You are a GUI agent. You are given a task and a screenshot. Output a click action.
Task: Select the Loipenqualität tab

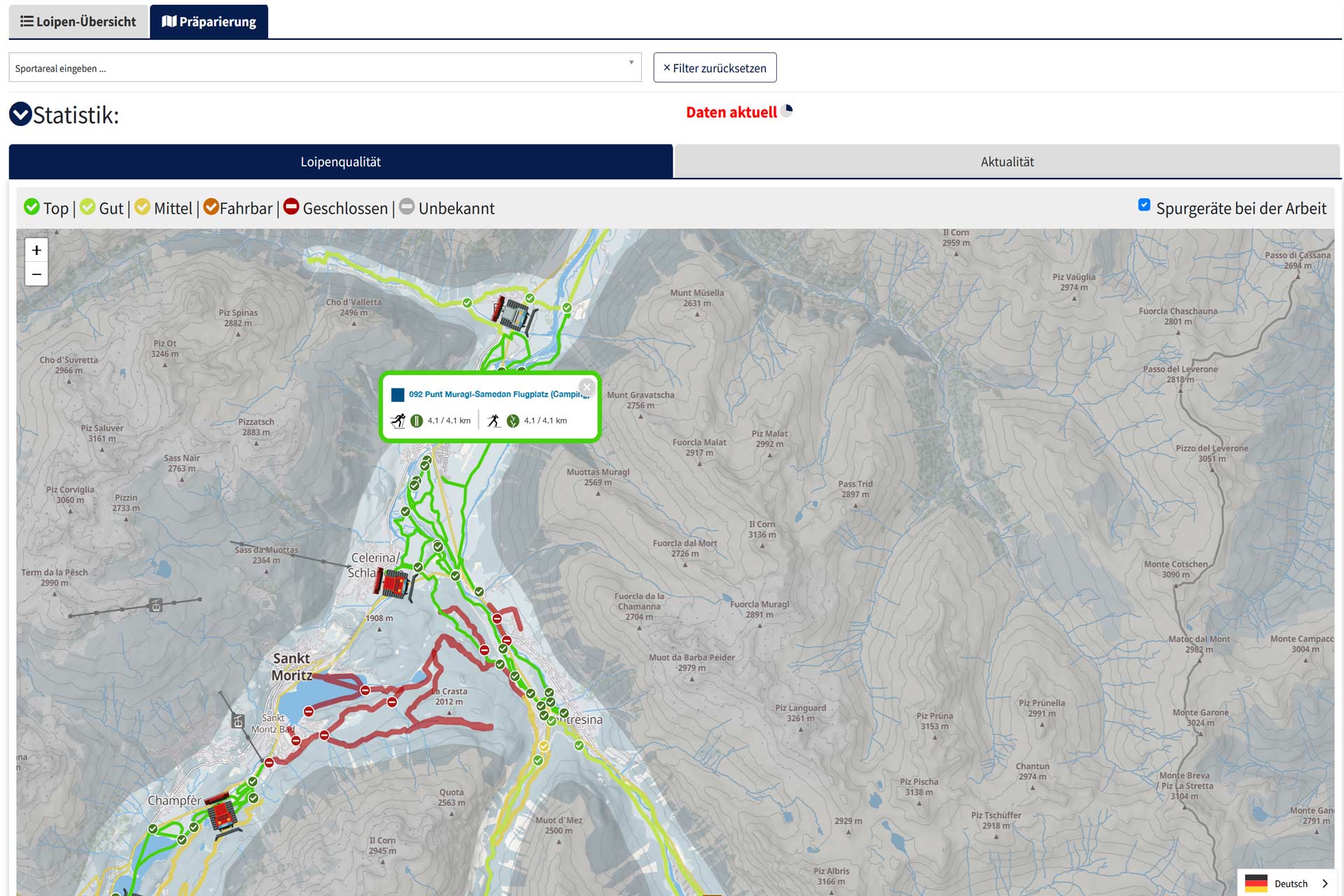(x=341, y=162)
